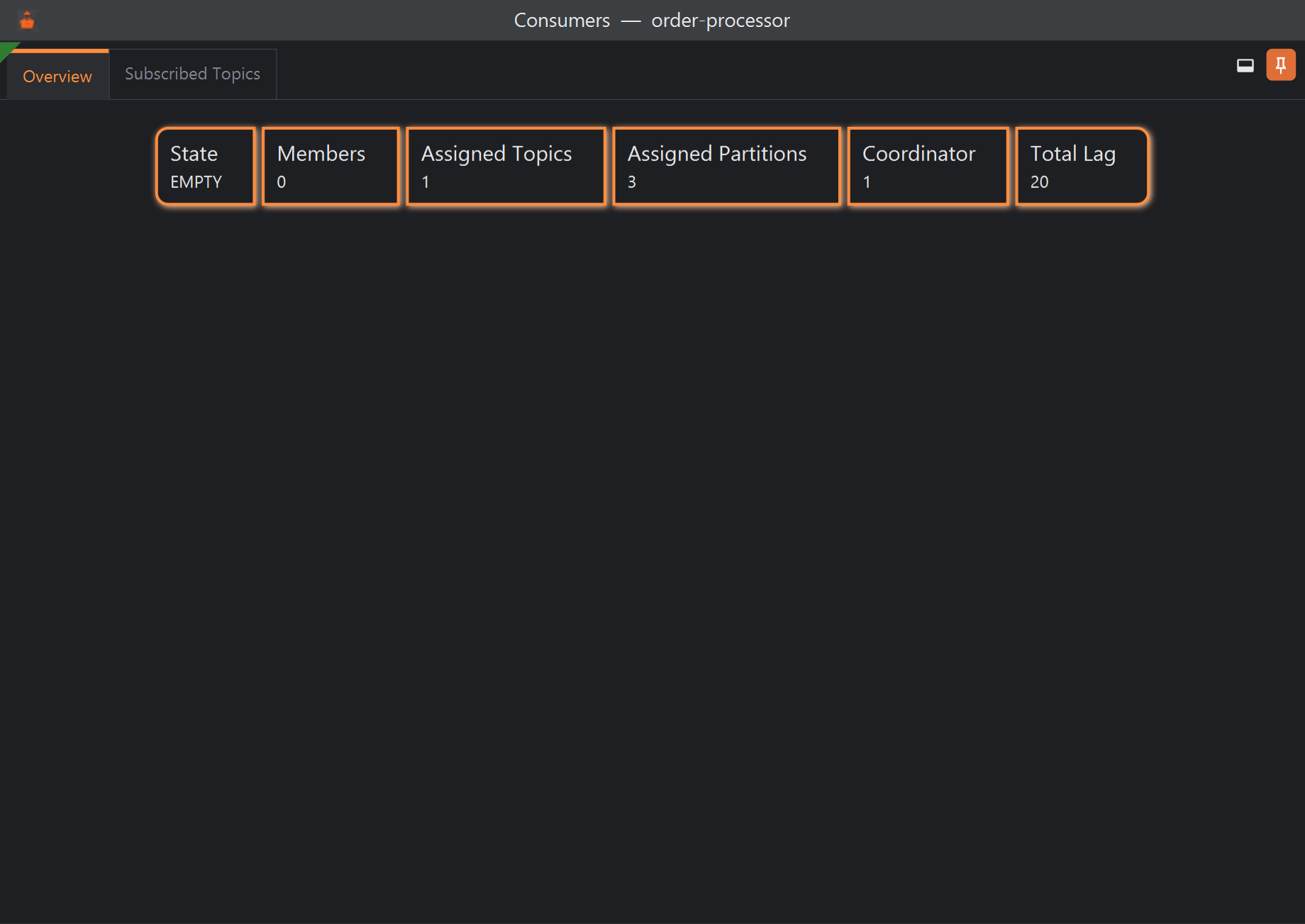The image size is (1305, 924).
Task: Click the Total Lag card
Action: (1082, 167)
